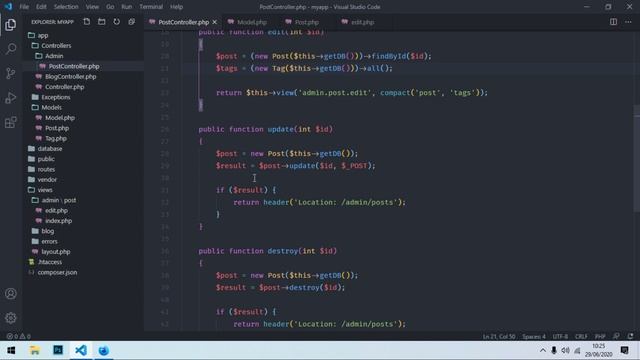This screenshot has height=360, width=640.
Task: Switch to the Model.php editor tab
Action: [250, 22]
